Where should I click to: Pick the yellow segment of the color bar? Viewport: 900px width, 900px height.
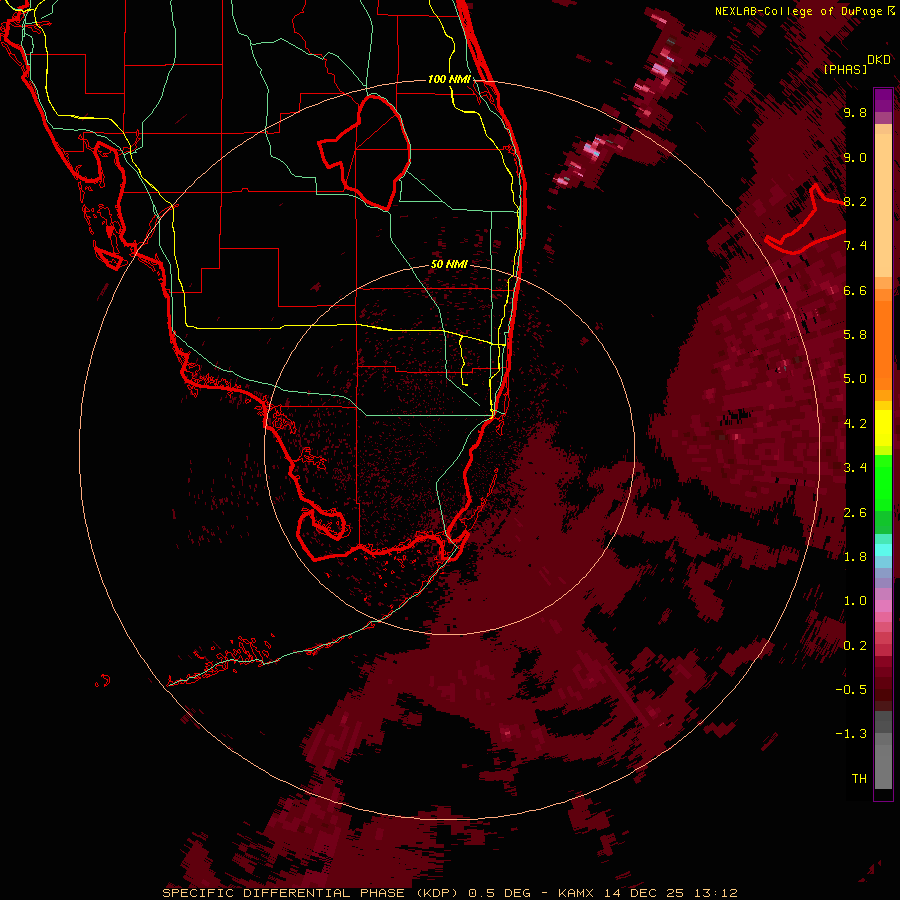coord(883,428)
